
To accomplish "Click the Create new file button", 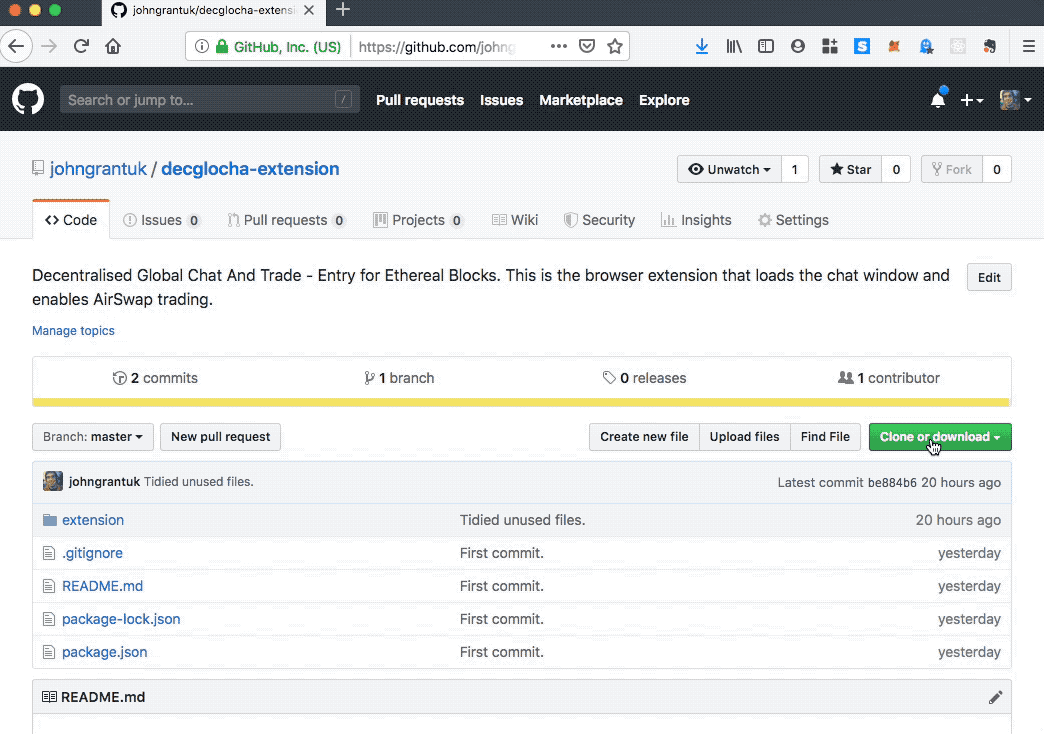I will click(x=644, y=437).
